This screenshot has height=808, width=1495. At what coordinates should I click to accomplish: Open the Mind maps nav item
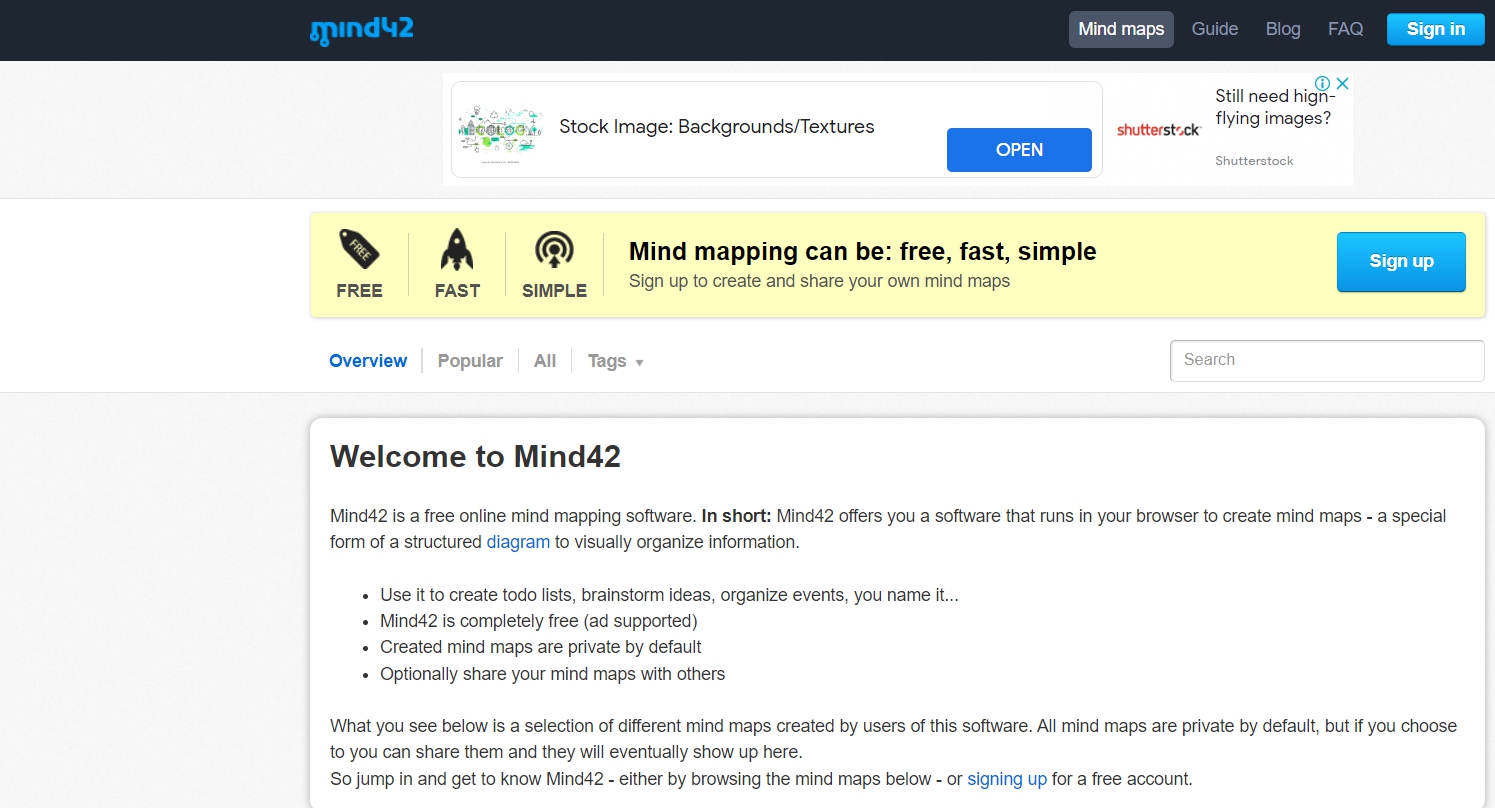pos(1121,29)
